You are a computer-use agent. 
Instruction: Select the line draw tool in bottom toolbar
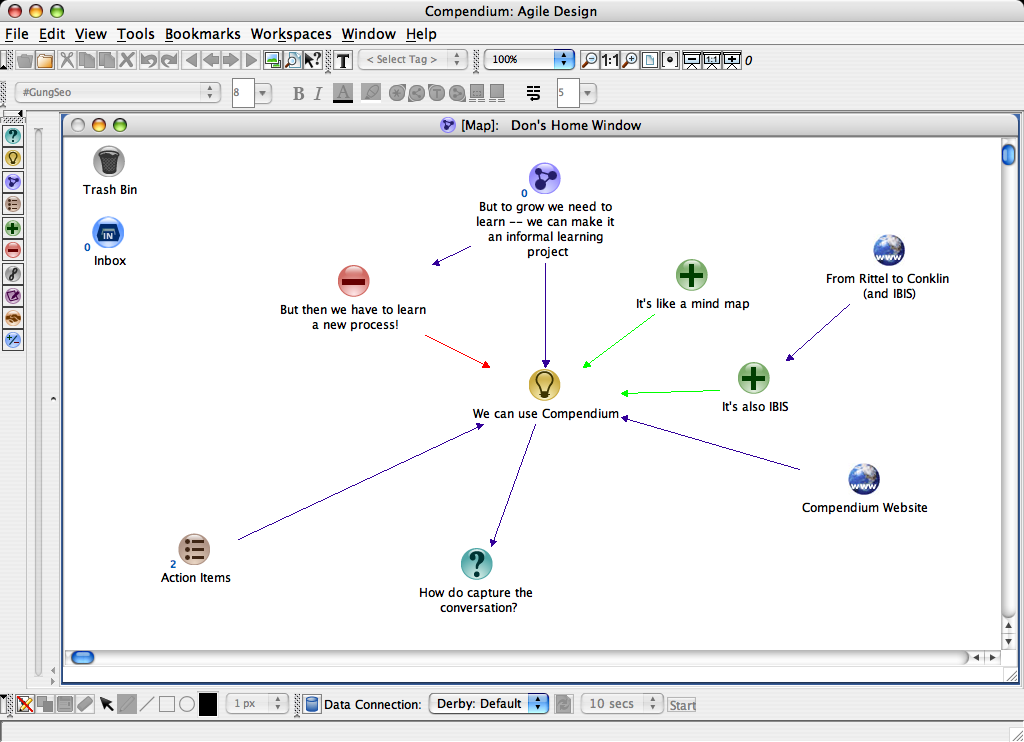[x=147, y=704]
